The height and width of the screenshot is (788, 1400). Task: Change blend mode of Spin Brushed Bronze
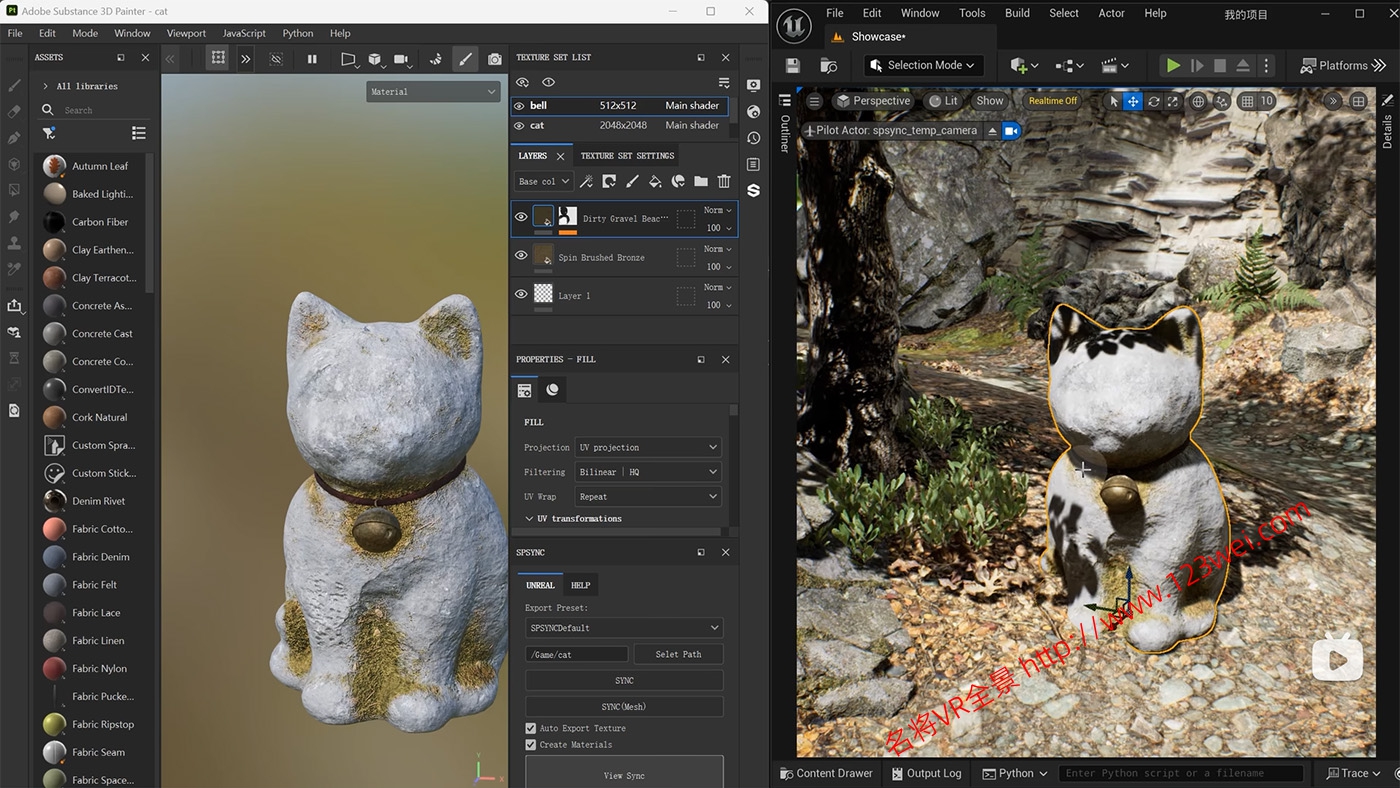[717, 249]
